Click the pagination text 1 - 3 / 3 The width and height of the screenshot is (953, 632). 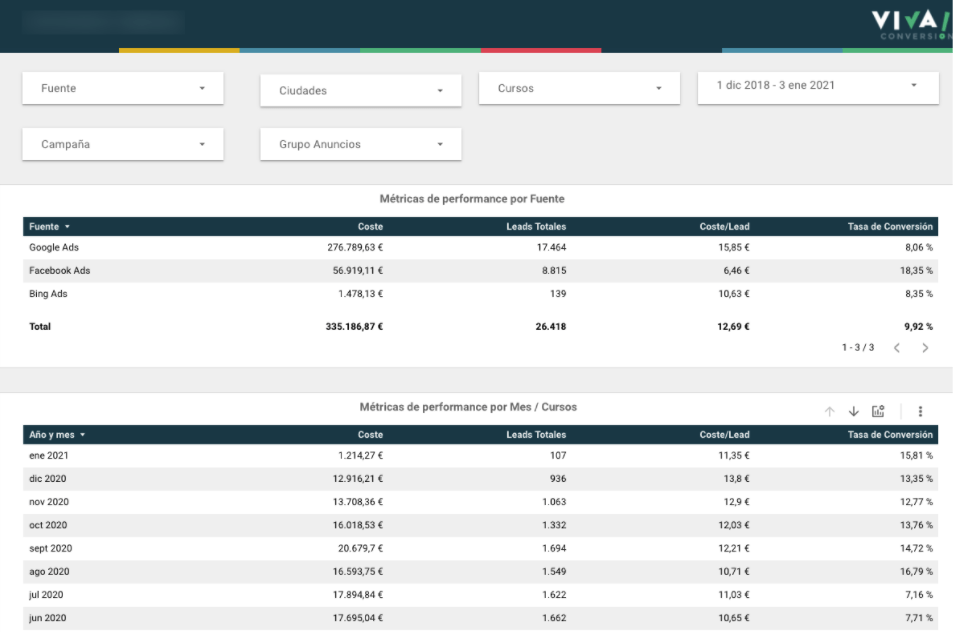(858, 348)
